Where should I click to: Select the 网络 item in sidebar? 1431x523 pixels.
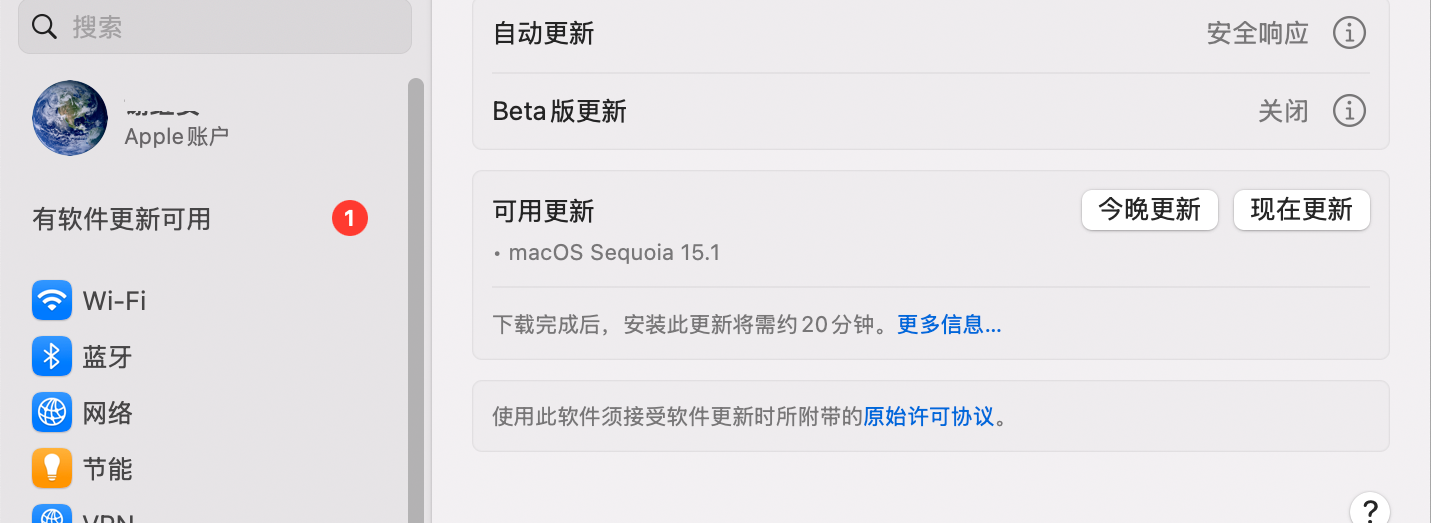[108, 413]
